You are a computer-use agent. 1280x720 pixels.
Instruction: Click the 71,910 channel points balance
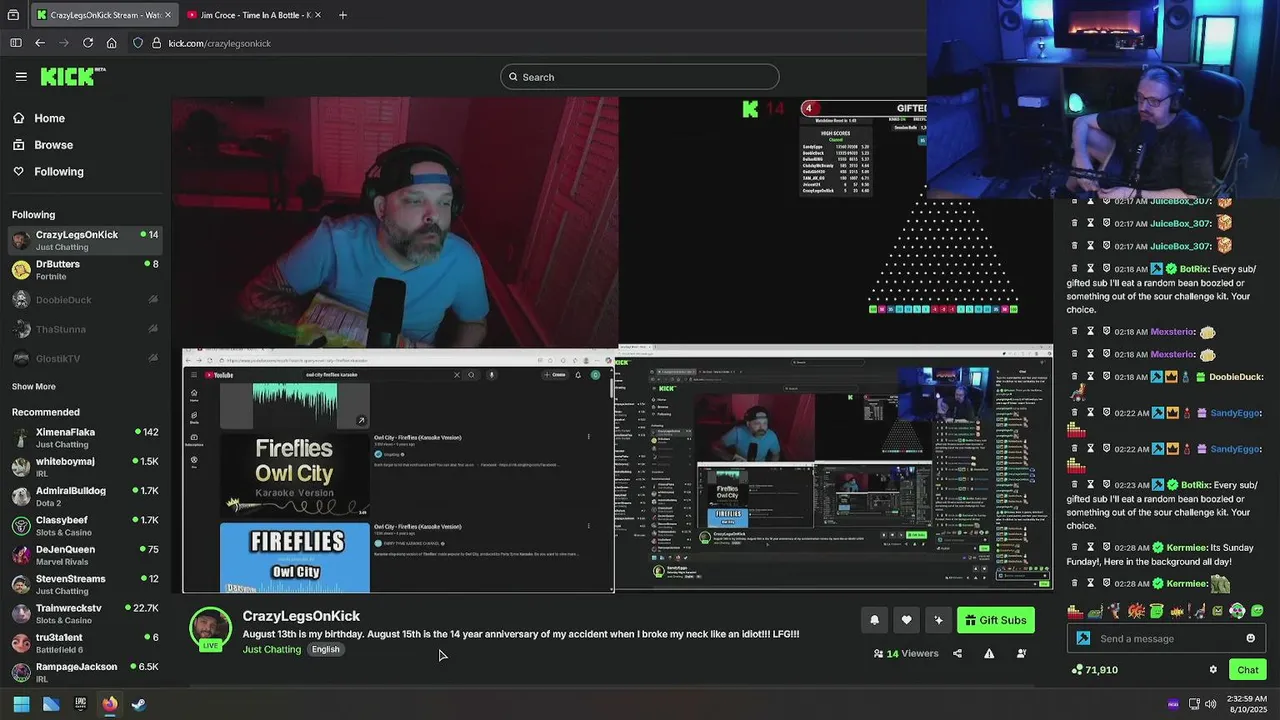[x=1094, y=670]
